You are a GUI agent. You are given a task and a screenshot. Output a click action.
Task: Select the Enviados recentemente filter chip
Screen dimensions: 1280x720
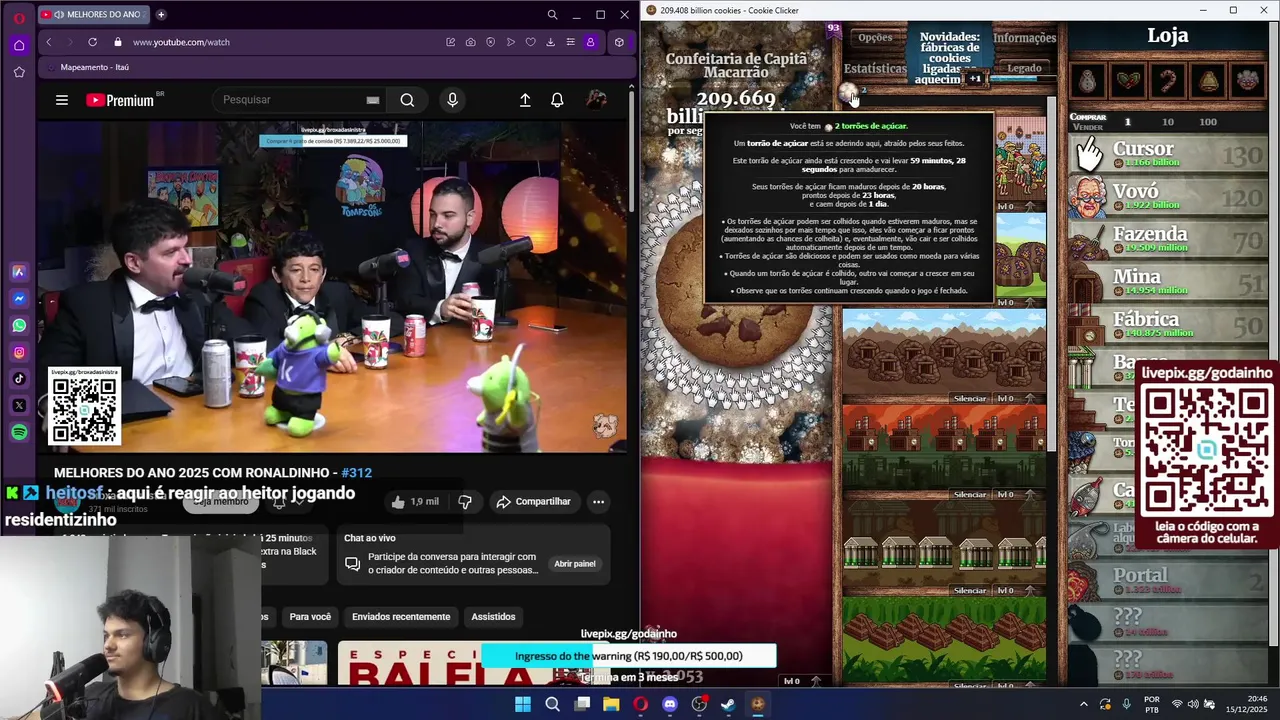click(401, 617)
